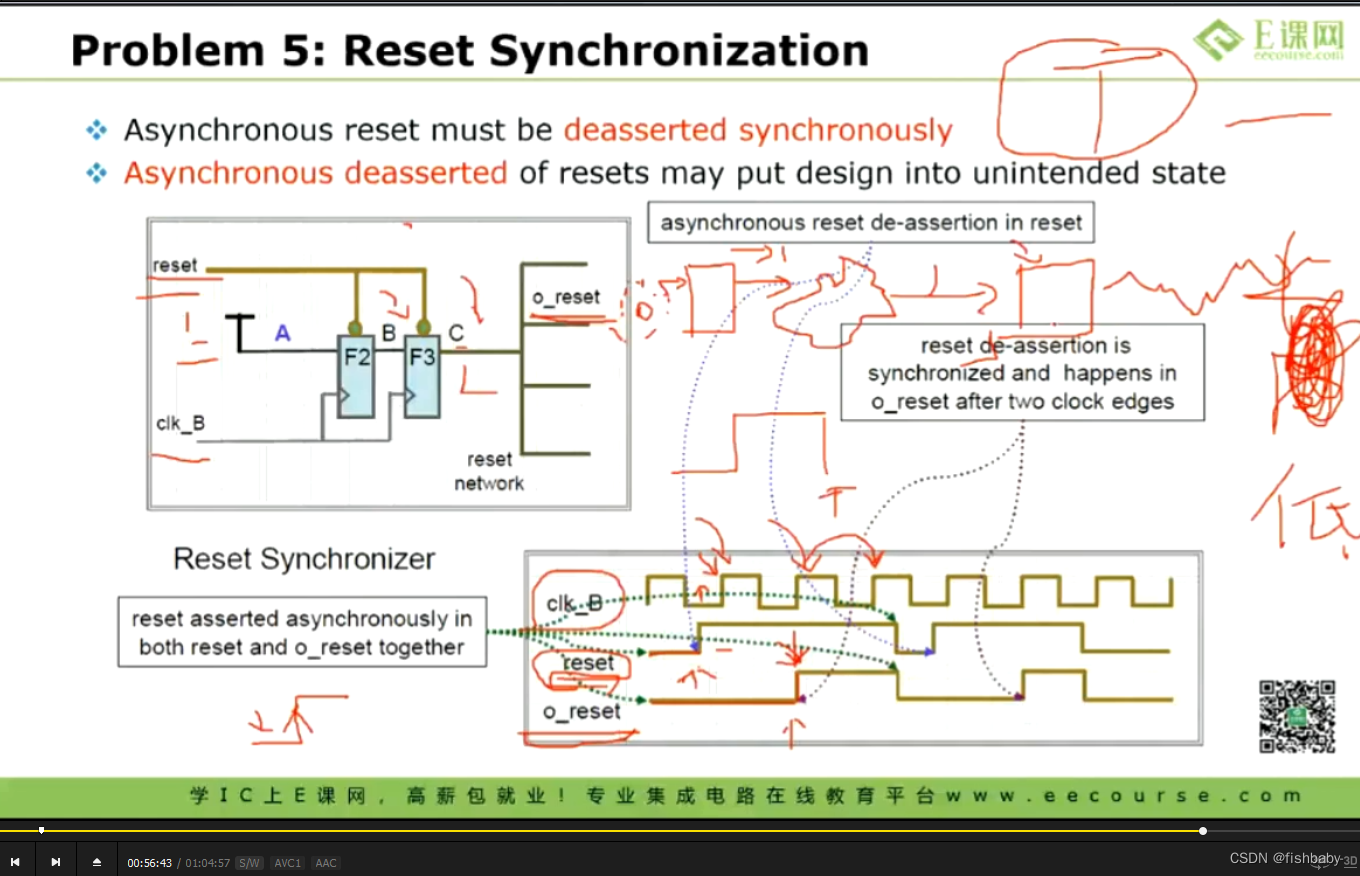Click the eject/open file button
The image size is (1360, 876).
[x=97, y=861]
